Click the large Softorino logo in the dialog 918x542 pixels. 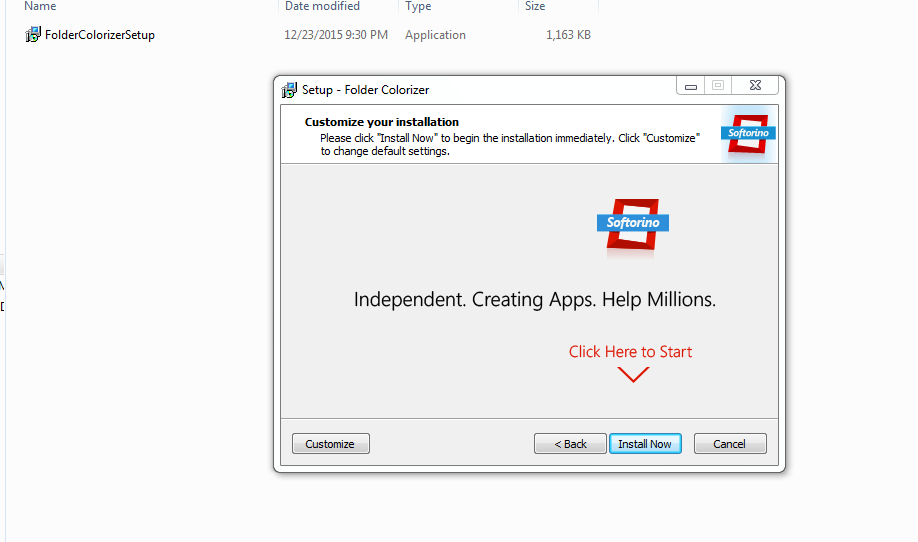click(633, 224)
